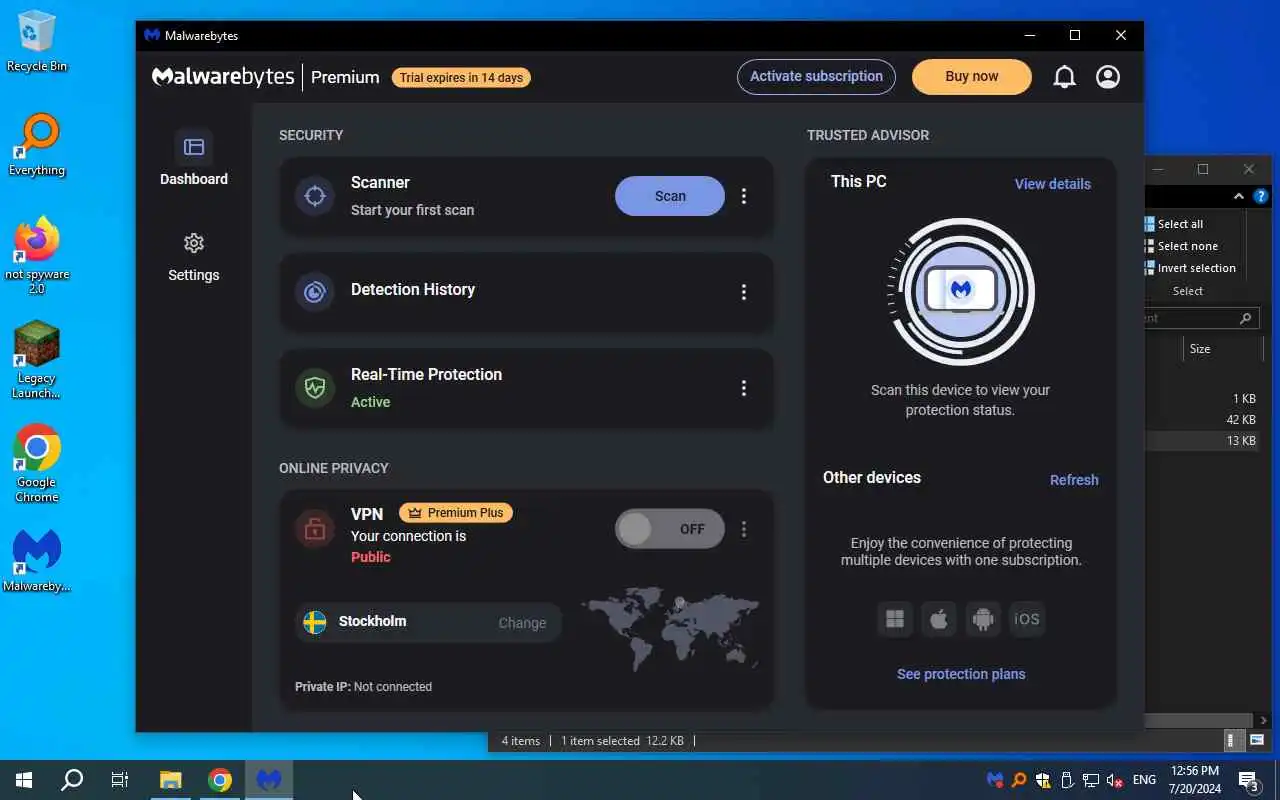
Task: Select the Apple platform icon under Other devices
Action: (939, 619)
